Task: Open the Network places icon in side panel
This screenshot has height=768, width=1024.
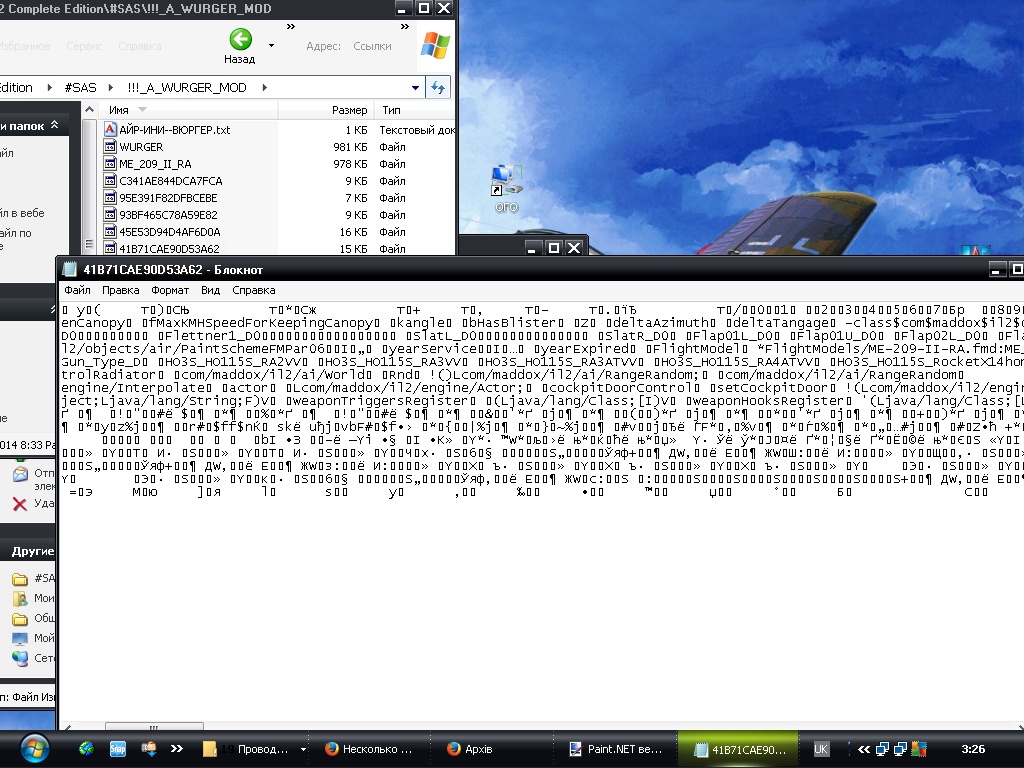Action: coord(20,658)
